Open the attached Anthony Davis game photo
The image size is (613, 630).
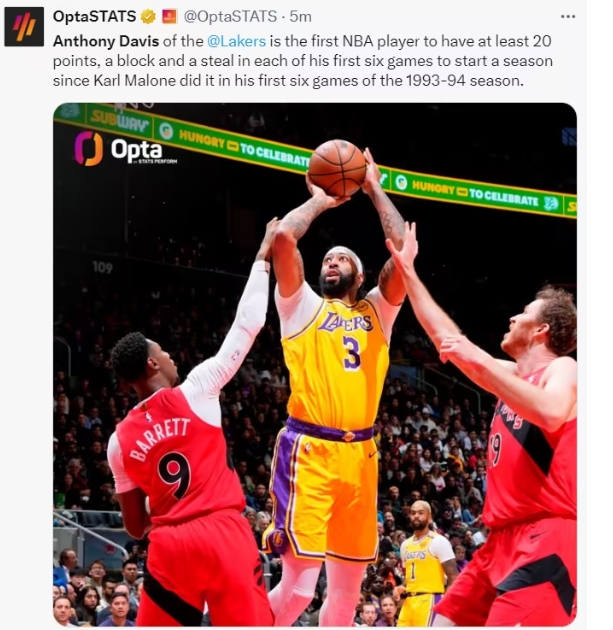315,364
